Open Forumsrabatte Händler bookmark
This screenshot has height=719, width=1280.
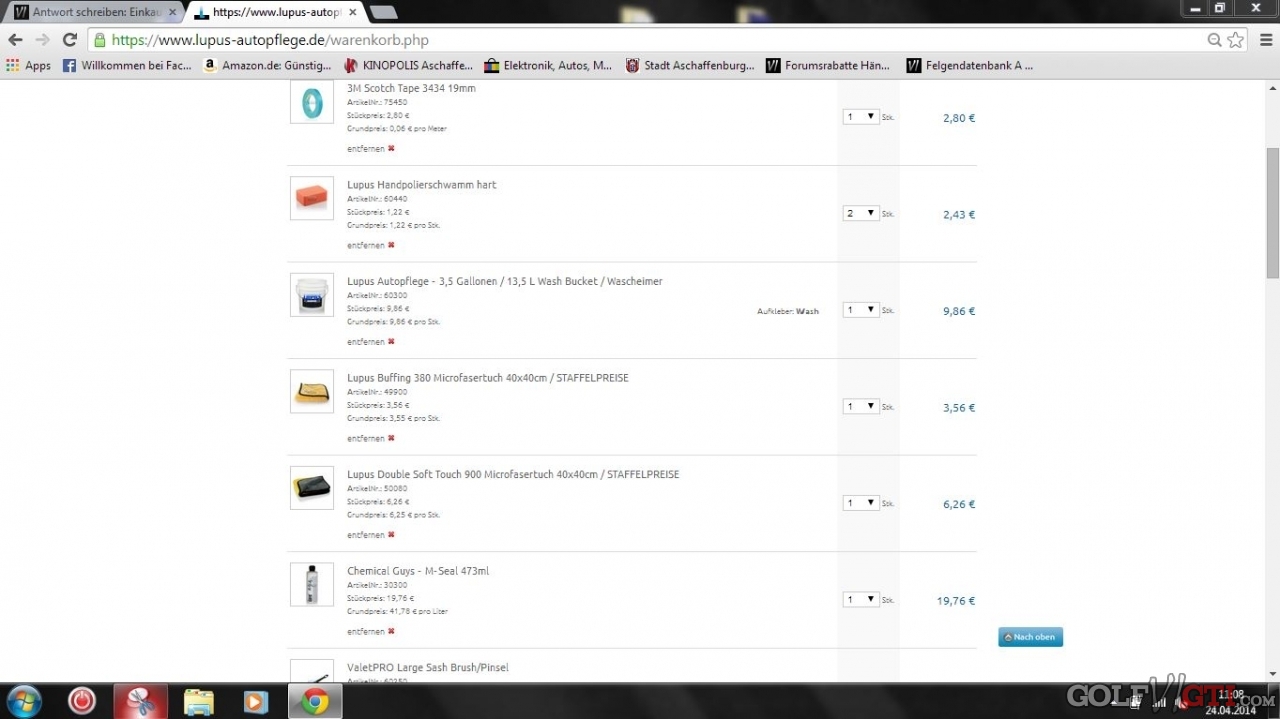tap(828, 65)
